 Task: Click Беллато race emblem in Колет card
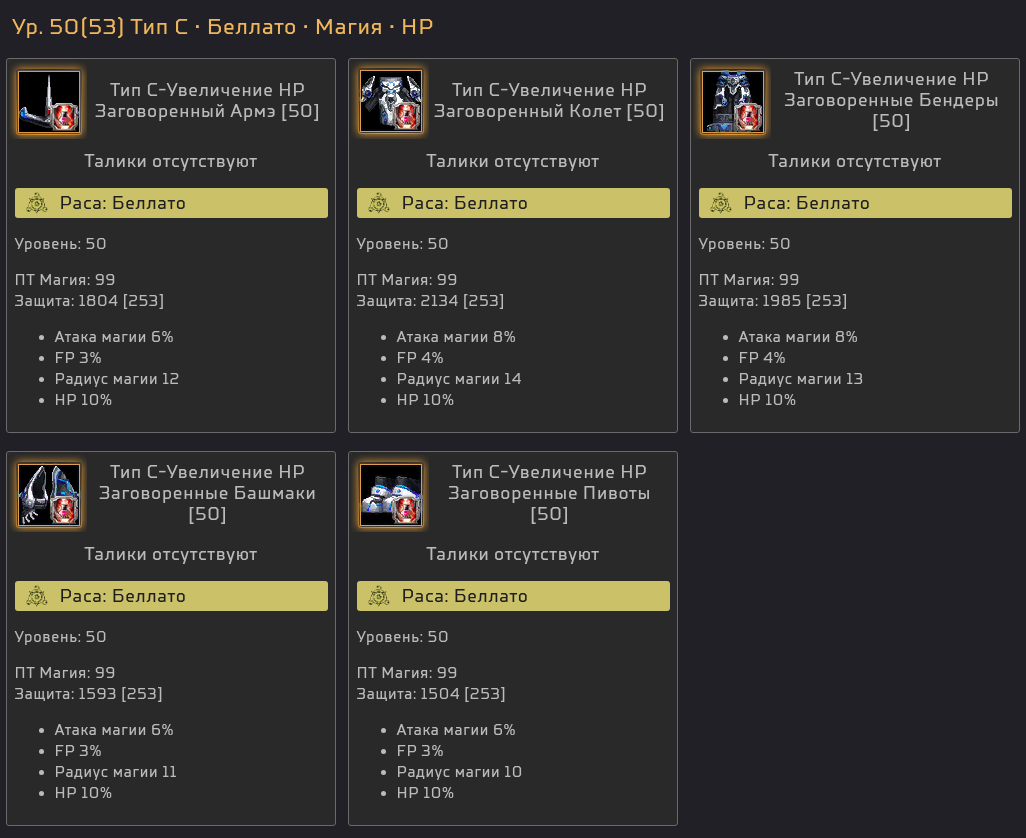click(379, 203)
